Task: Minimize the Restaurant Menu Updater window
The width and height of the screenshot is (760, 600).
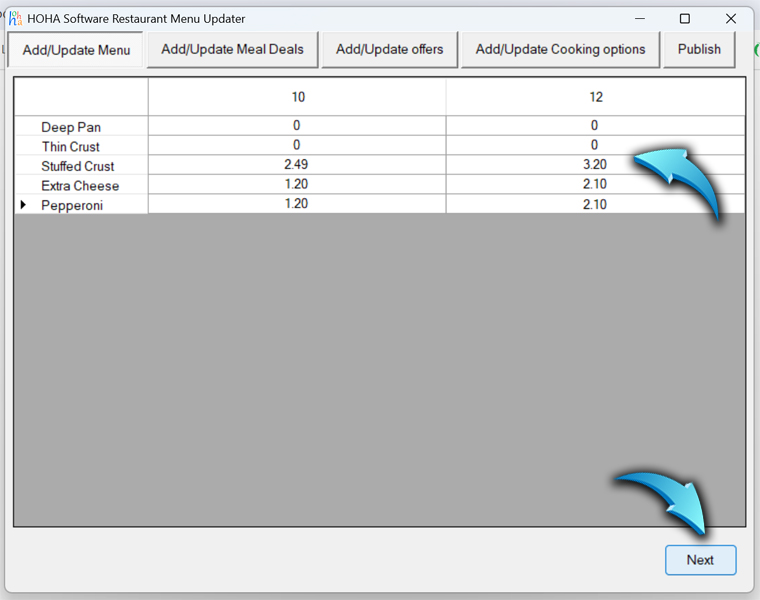Action: tap(638, 19)
